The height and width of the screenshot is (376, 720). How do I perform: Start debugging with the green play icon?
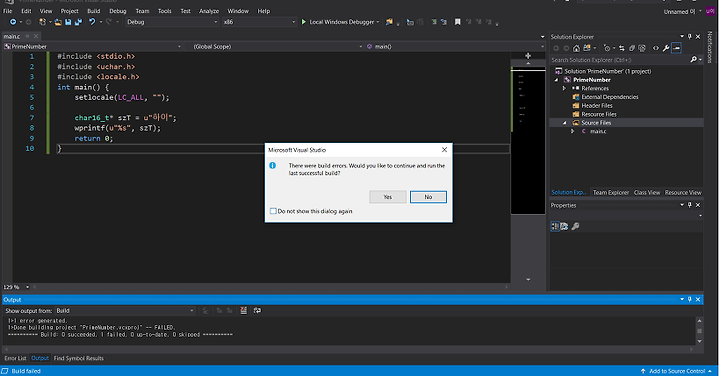click(x=304, y=22)
